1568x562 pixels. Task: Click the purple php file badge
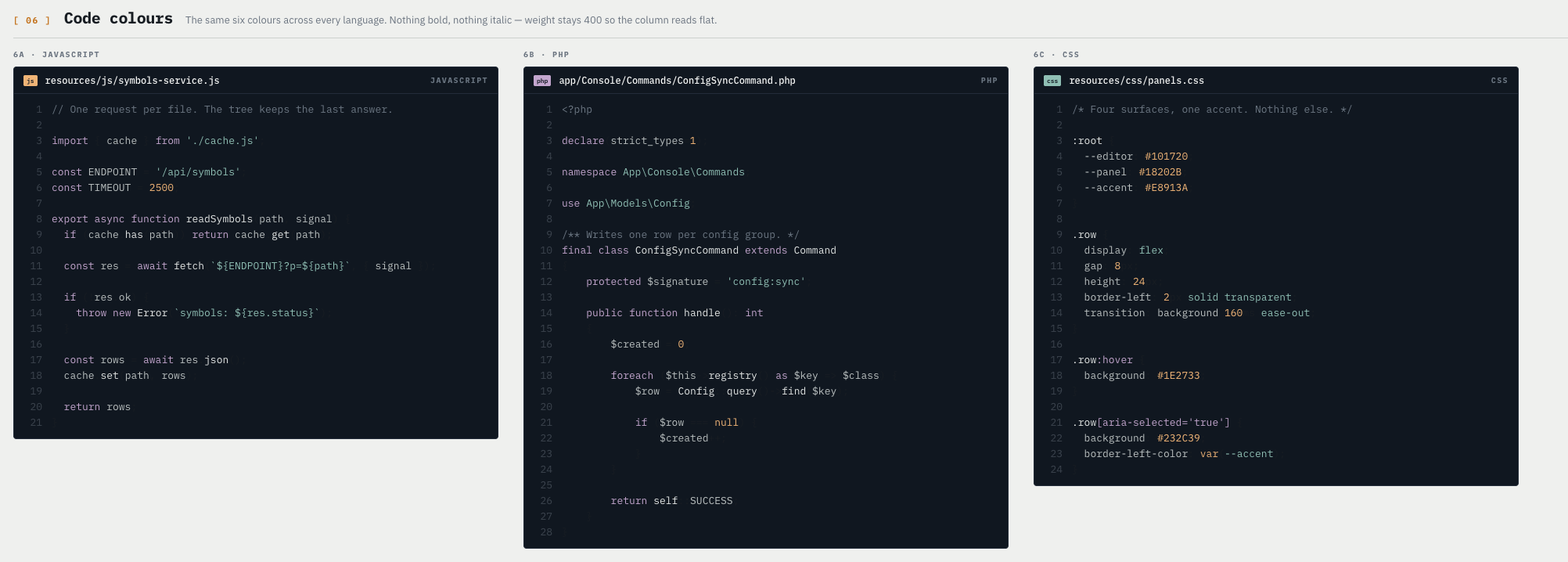point(542,81)
